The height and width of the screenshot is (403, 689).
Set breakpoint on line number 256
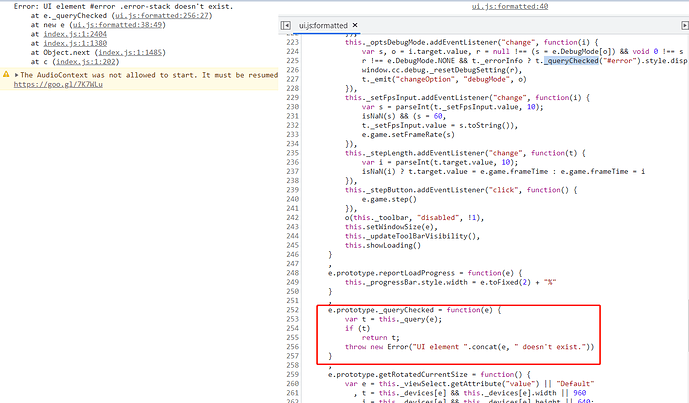pos(292,347)
